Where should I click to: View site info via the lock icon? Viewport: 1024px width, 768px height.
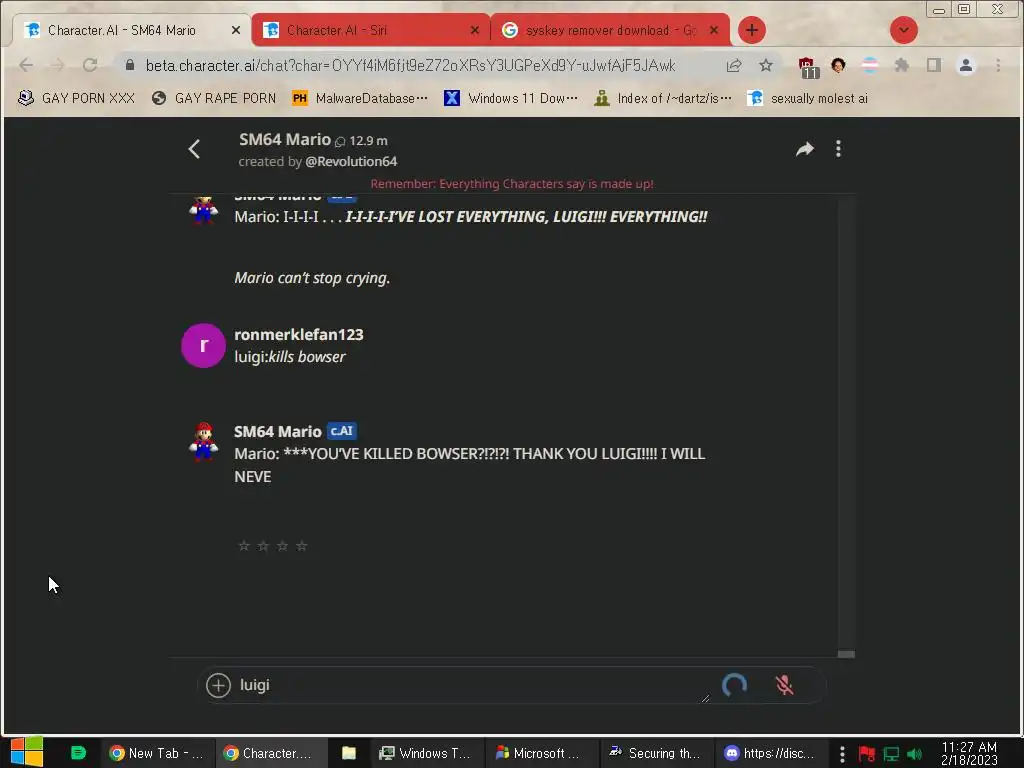coord(129,65)
